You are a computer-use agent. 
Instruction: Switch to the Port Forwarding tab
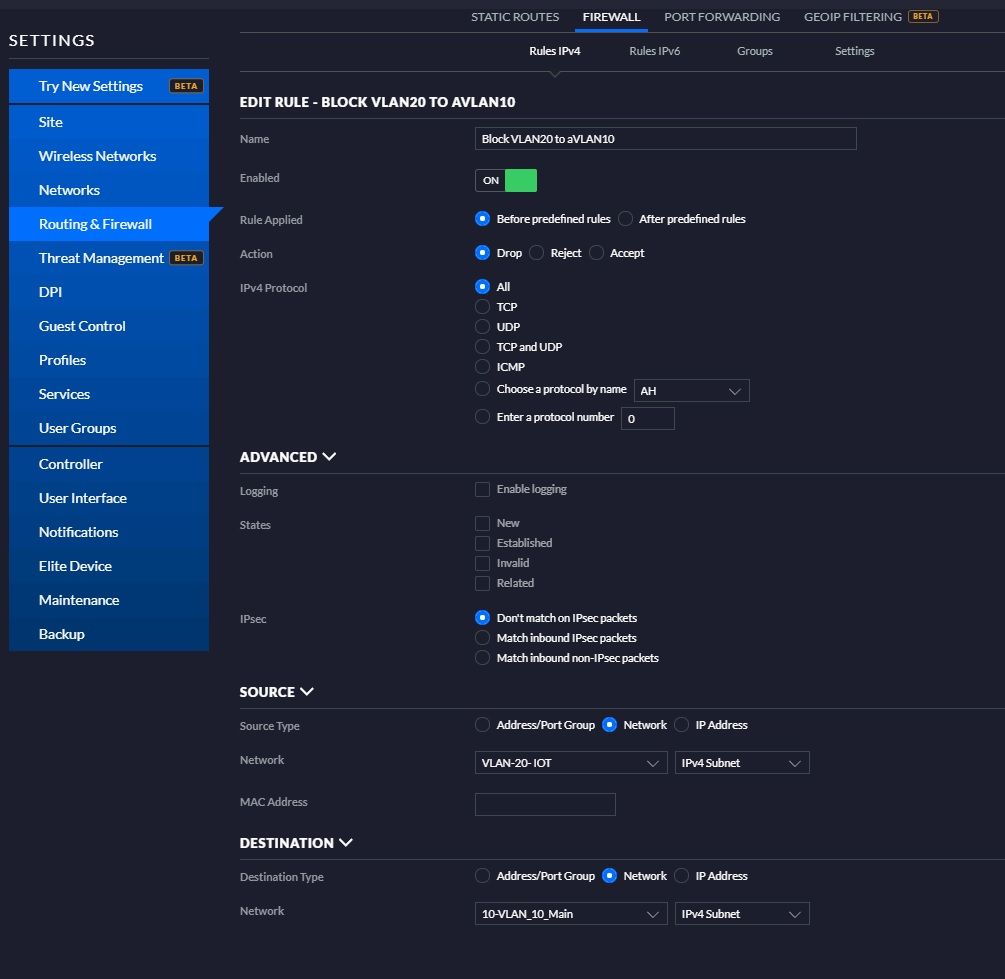722,17
